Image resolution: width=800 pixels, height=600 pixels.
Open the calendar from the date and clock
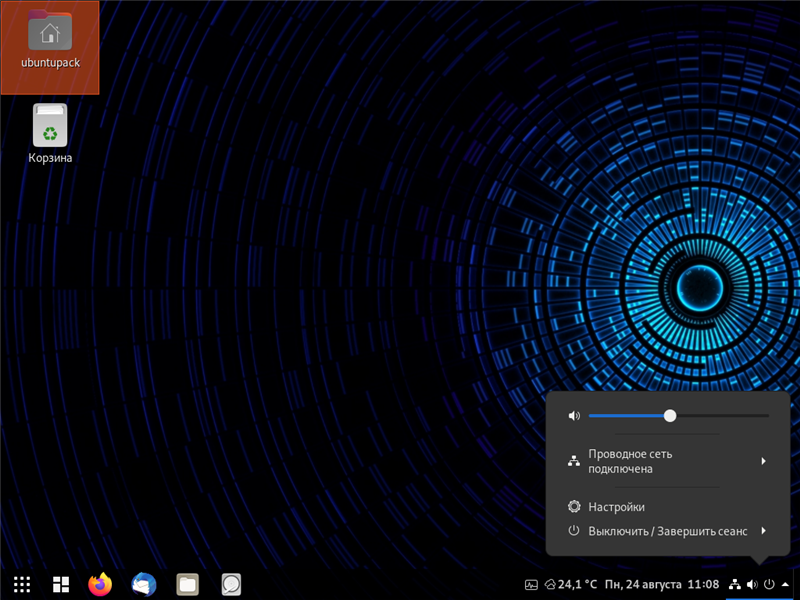pos(662,584)
